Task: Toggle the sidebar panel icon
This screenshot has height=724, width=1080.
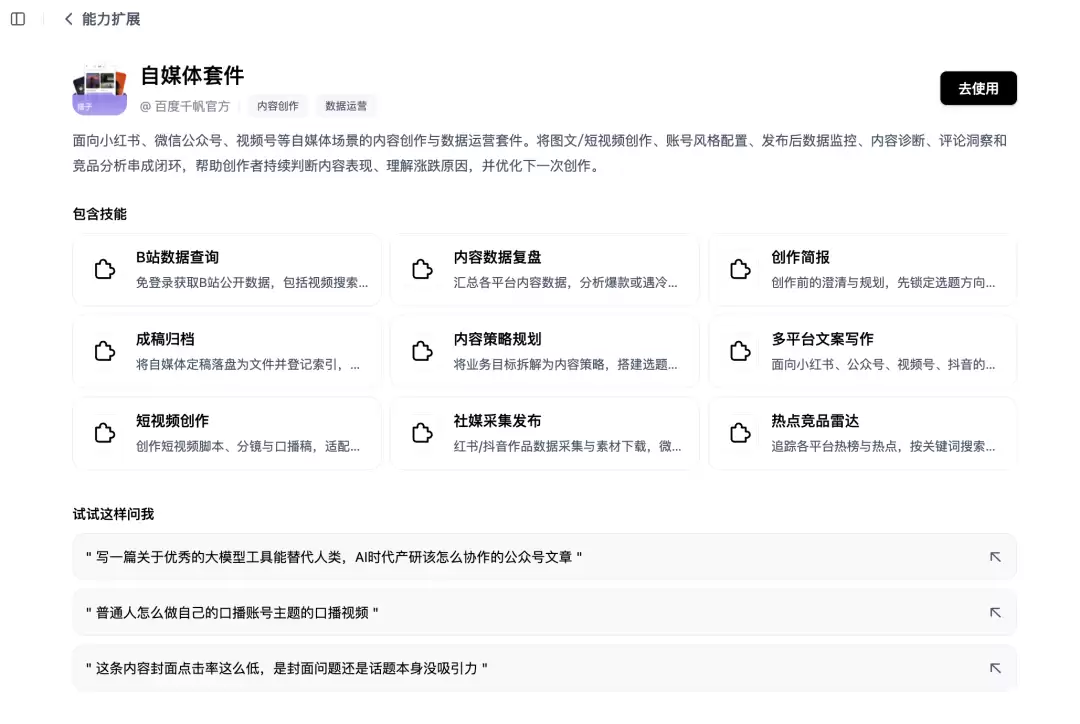Action: pyautogui.click(x=18, y=19)
